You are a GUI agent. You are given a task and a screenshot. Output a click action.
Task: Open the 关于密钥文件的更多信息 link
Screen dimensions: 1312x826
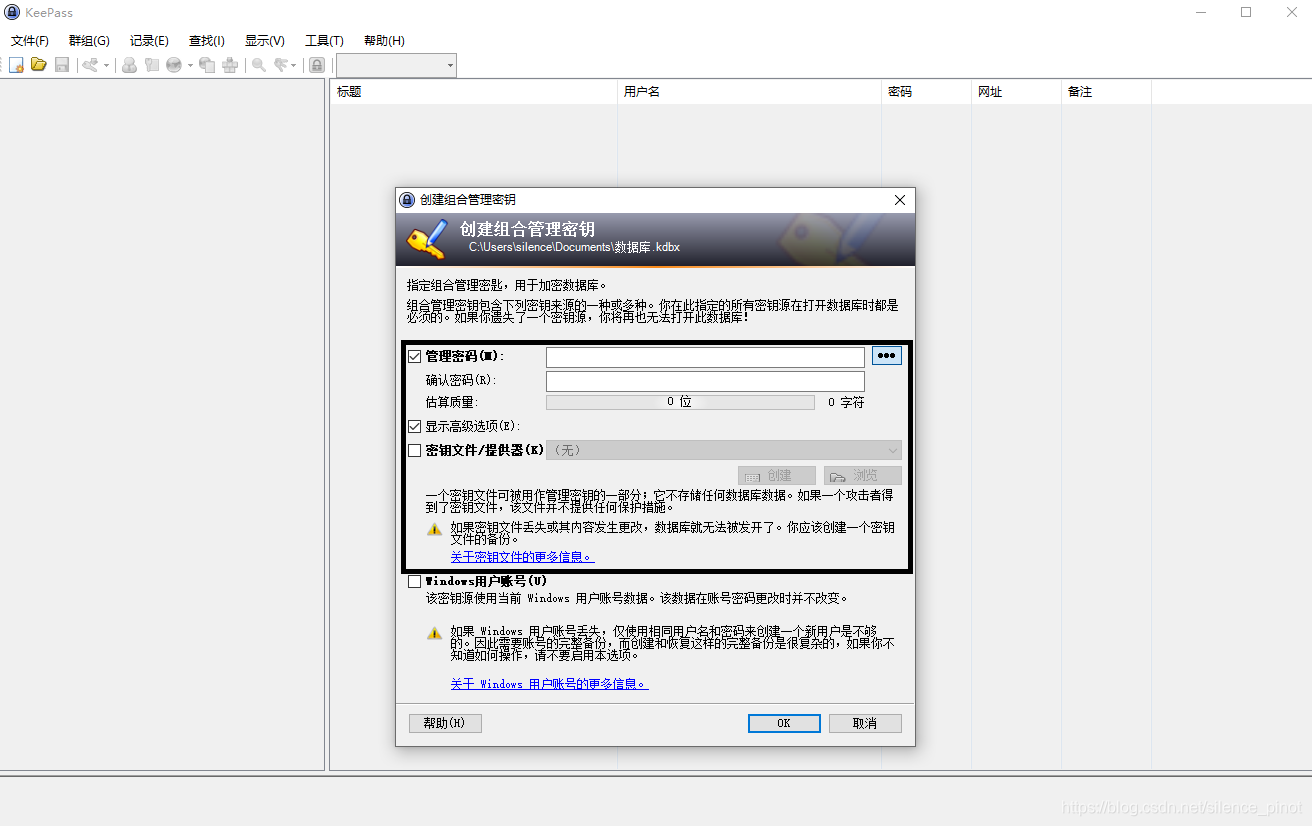(x=522, y=557)
